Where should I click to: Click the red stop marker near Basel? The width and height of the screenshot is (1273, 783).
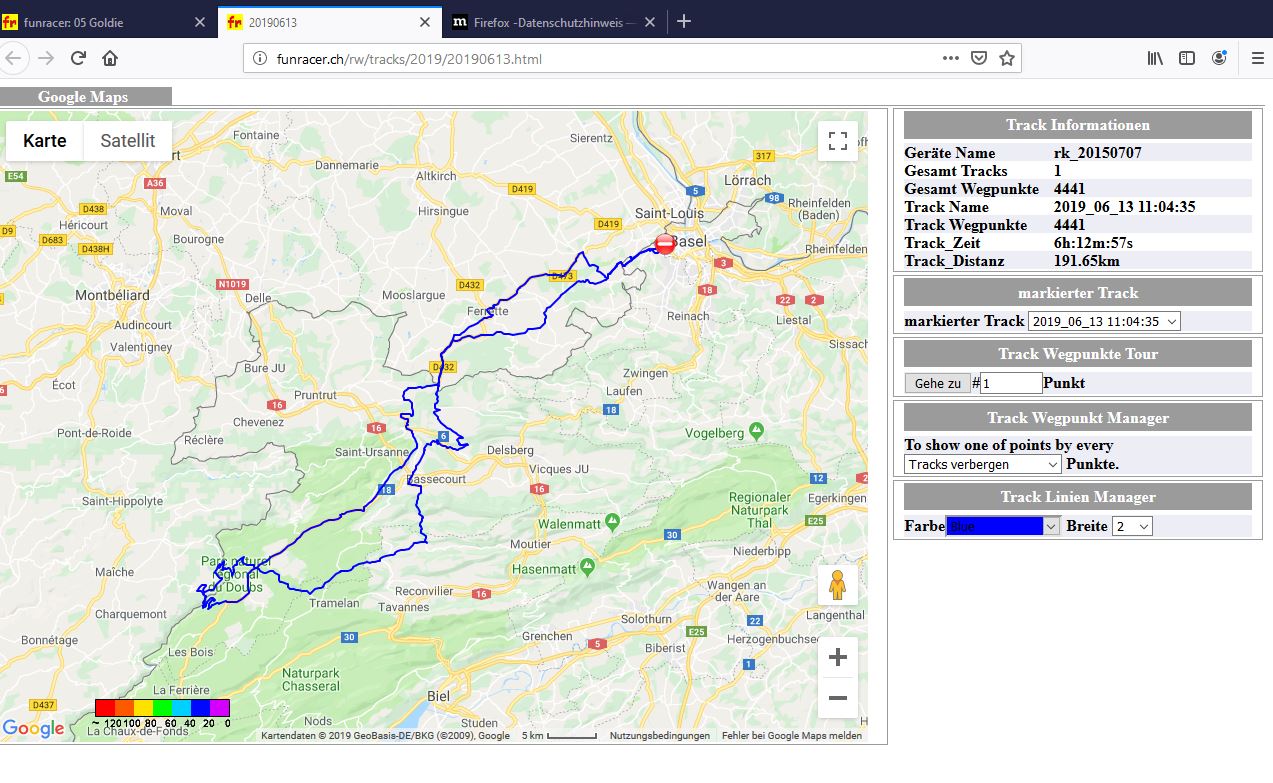(665, 244)
